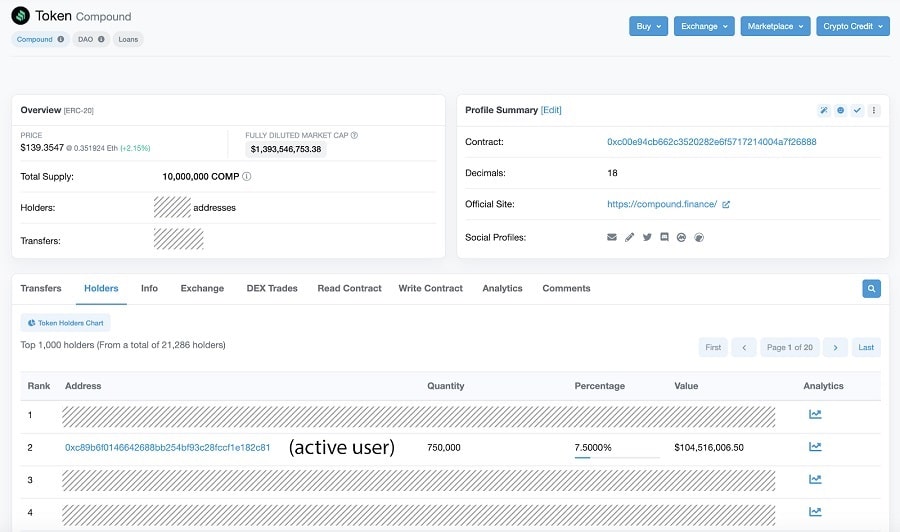Click the checkmark icon in Profile Summary
Viewport: 900px width, 532px height.
pyautogui.click(x=857, y=110)
